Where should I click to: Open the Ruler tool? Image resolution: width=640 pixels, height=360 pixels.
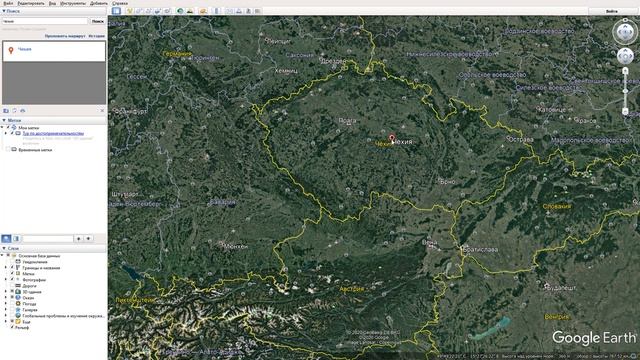point(217,11)
